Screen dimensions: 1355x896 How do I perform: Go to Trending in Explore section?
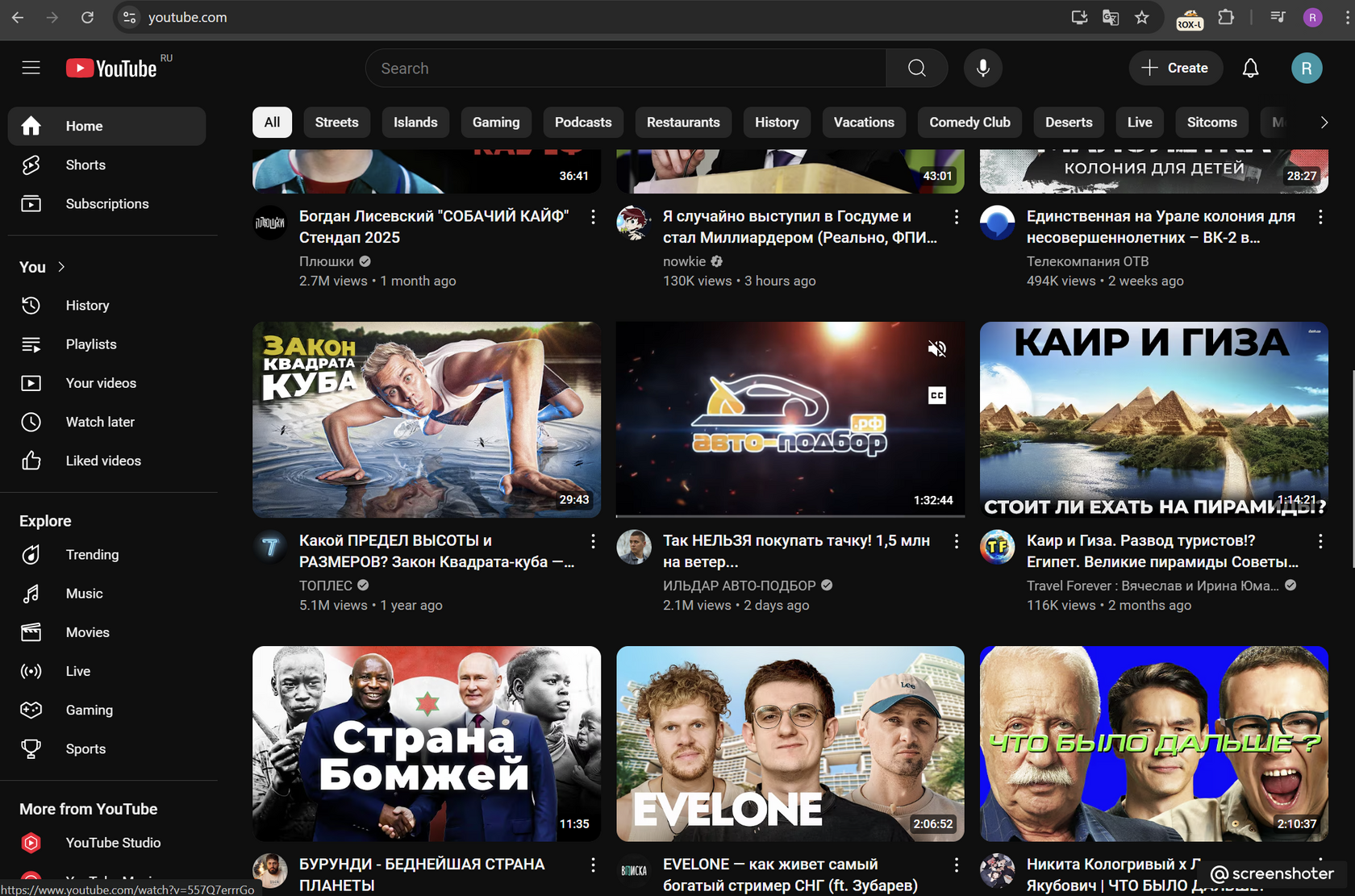tap(92, 555)
